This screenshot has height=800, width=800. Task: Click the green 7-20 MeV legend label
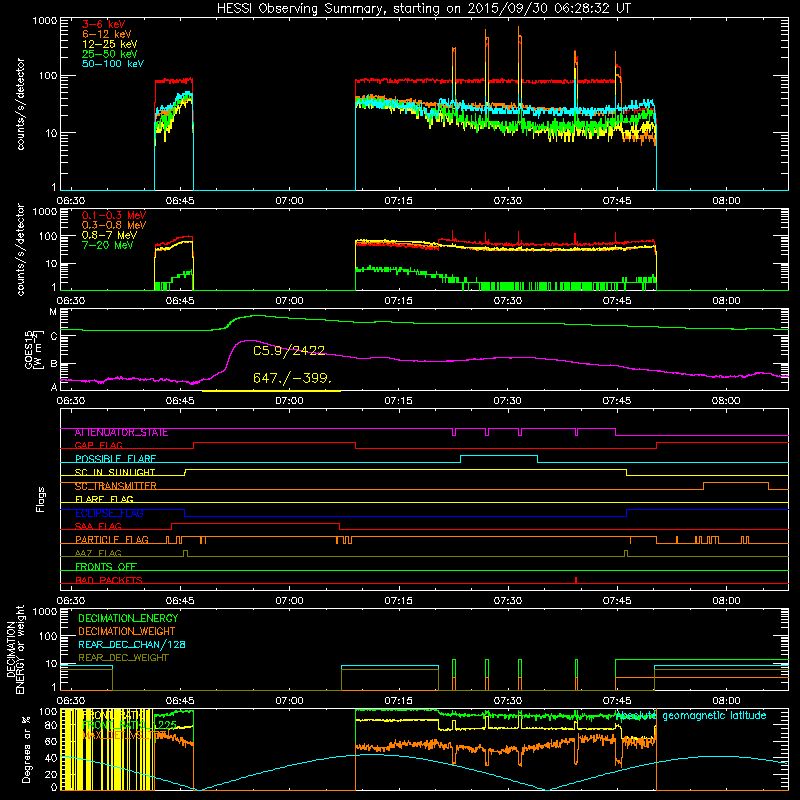[107, 245]
